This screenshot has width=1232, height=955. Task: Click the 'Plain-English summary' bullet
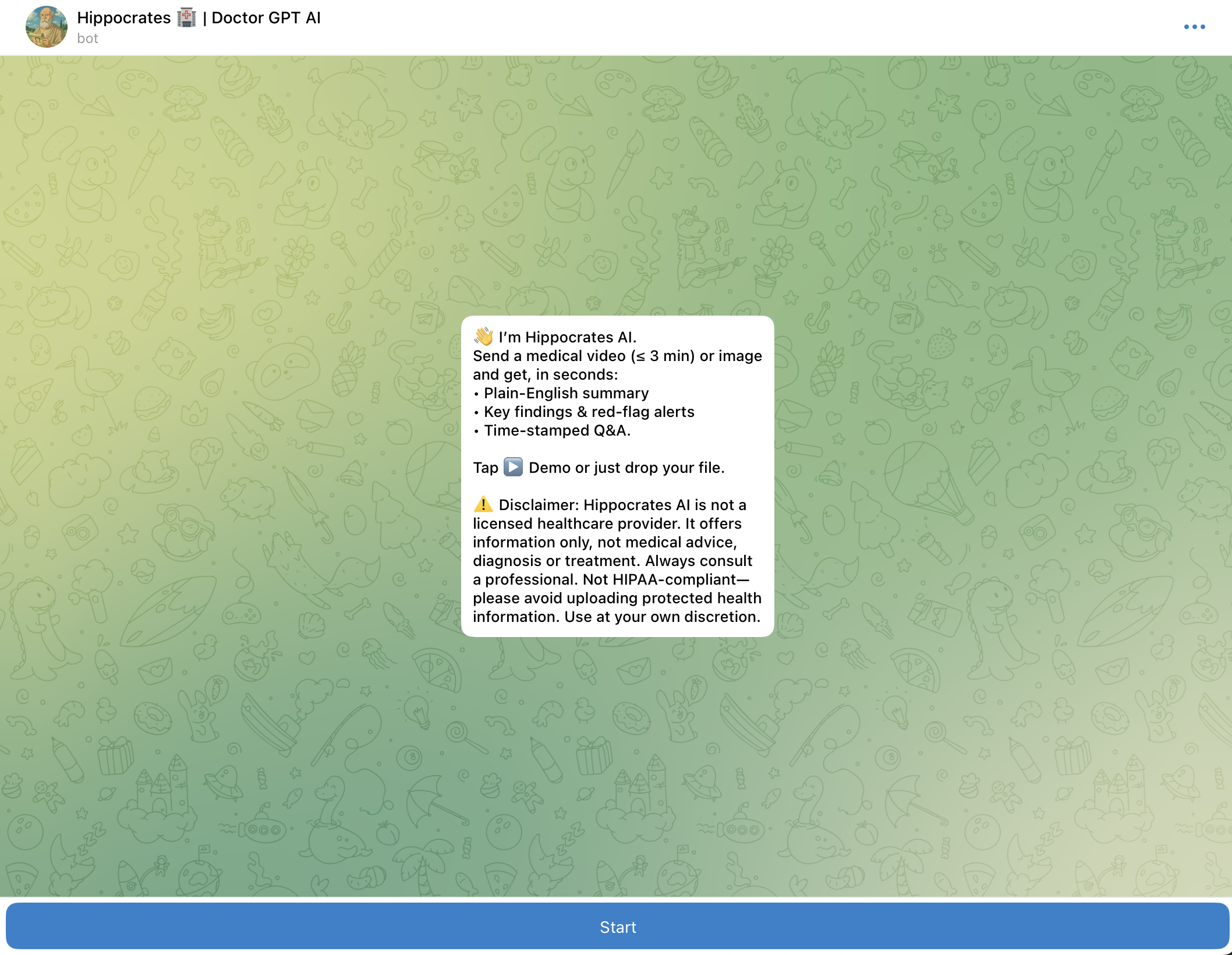(566, 393)
